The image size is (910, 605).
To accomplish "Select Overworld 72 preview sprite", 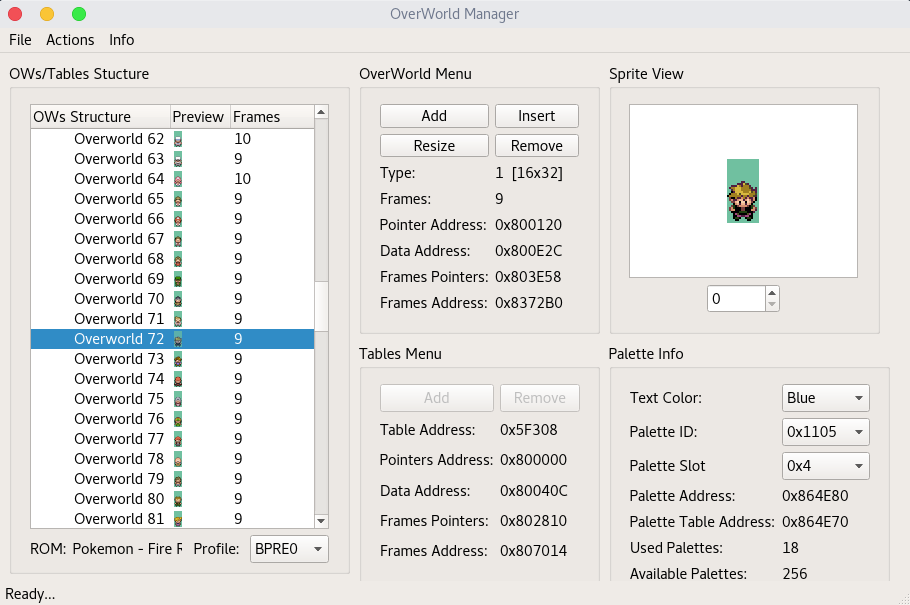I will coord(178,338).
